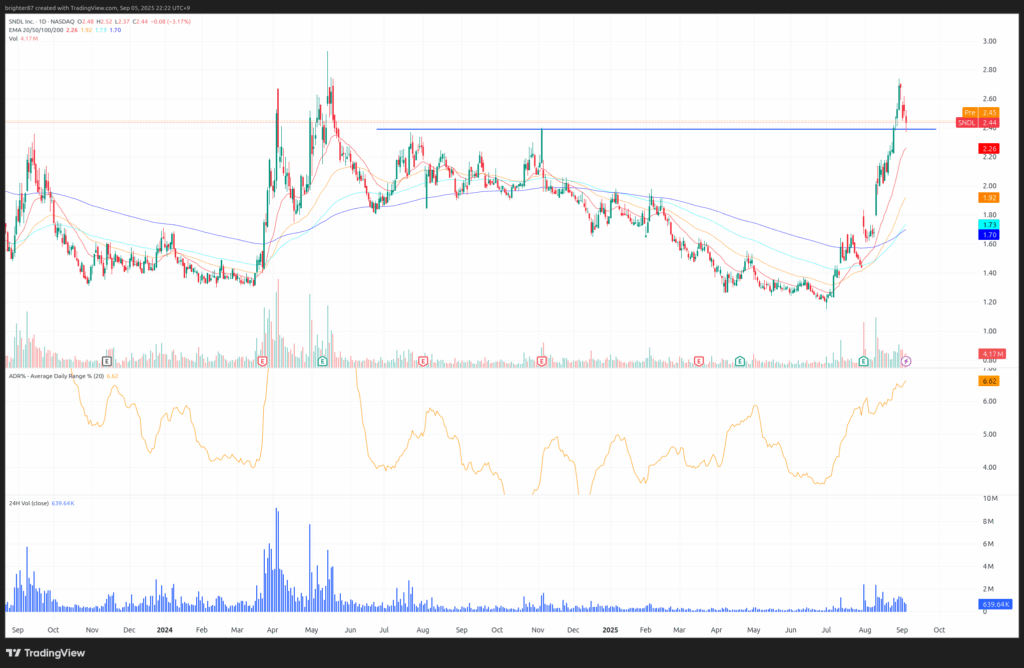Open the green earnings marker in August 2025
Screen dimensions: 1024x668
pos(863,361)
